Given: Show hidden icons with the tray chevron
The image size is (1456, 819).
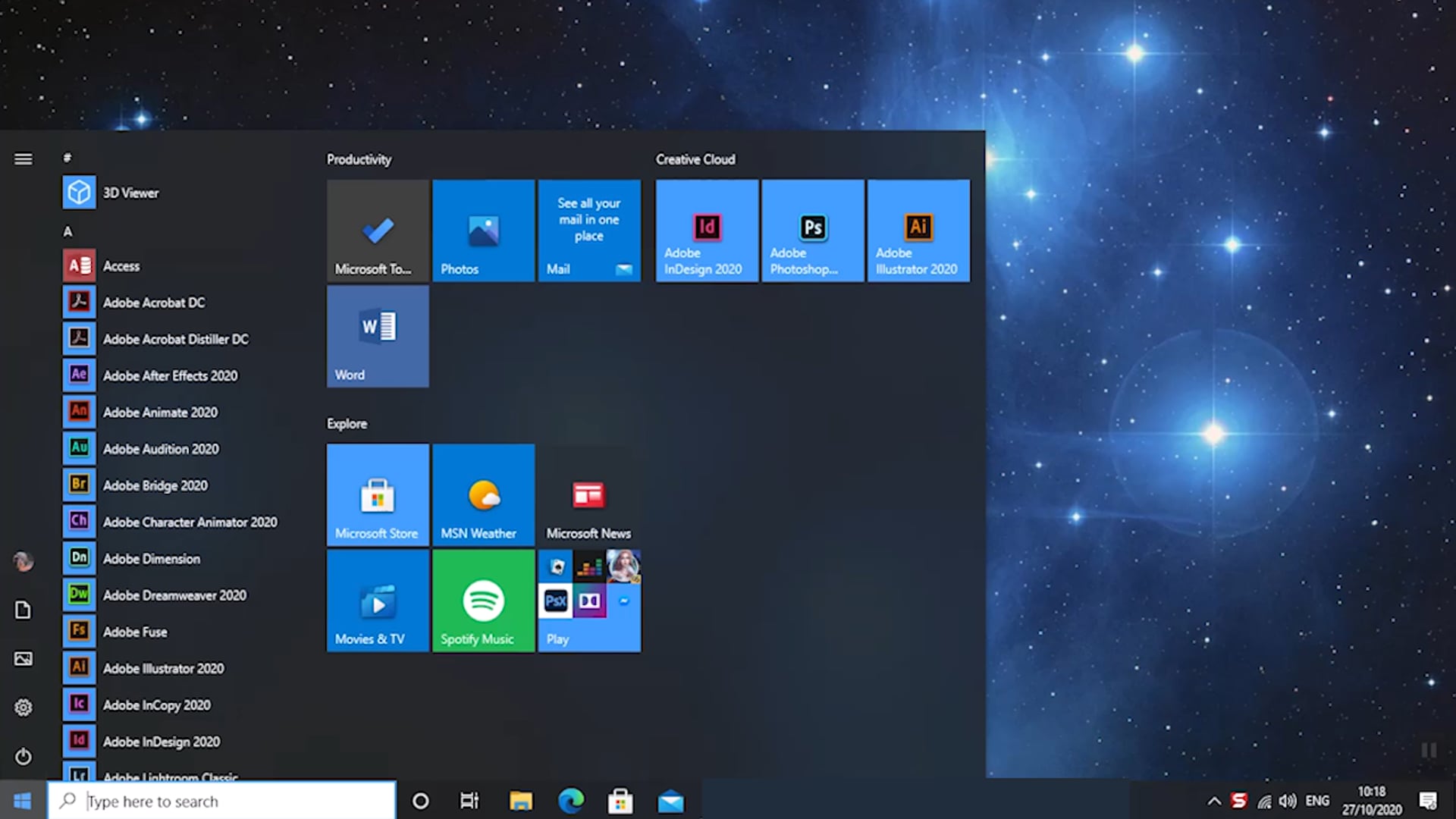Looking at the screenshot, I should [x=1215, y=800].
